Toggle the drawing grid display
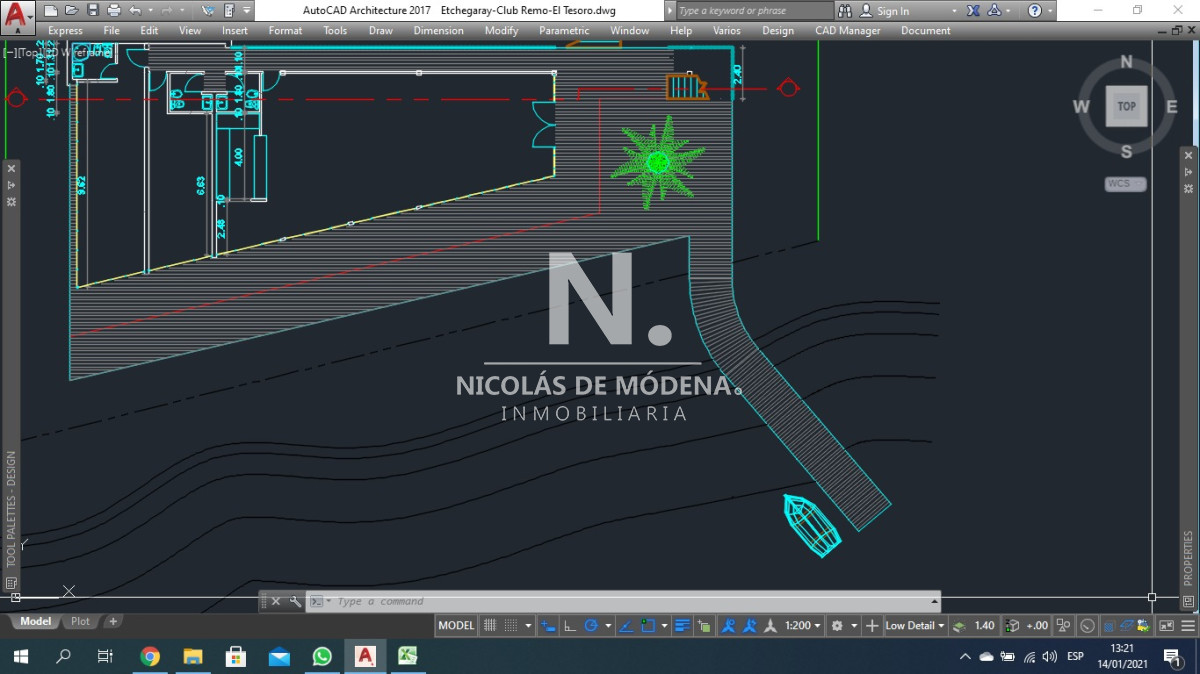This screenshot has height=674, width=1200. 490,626
